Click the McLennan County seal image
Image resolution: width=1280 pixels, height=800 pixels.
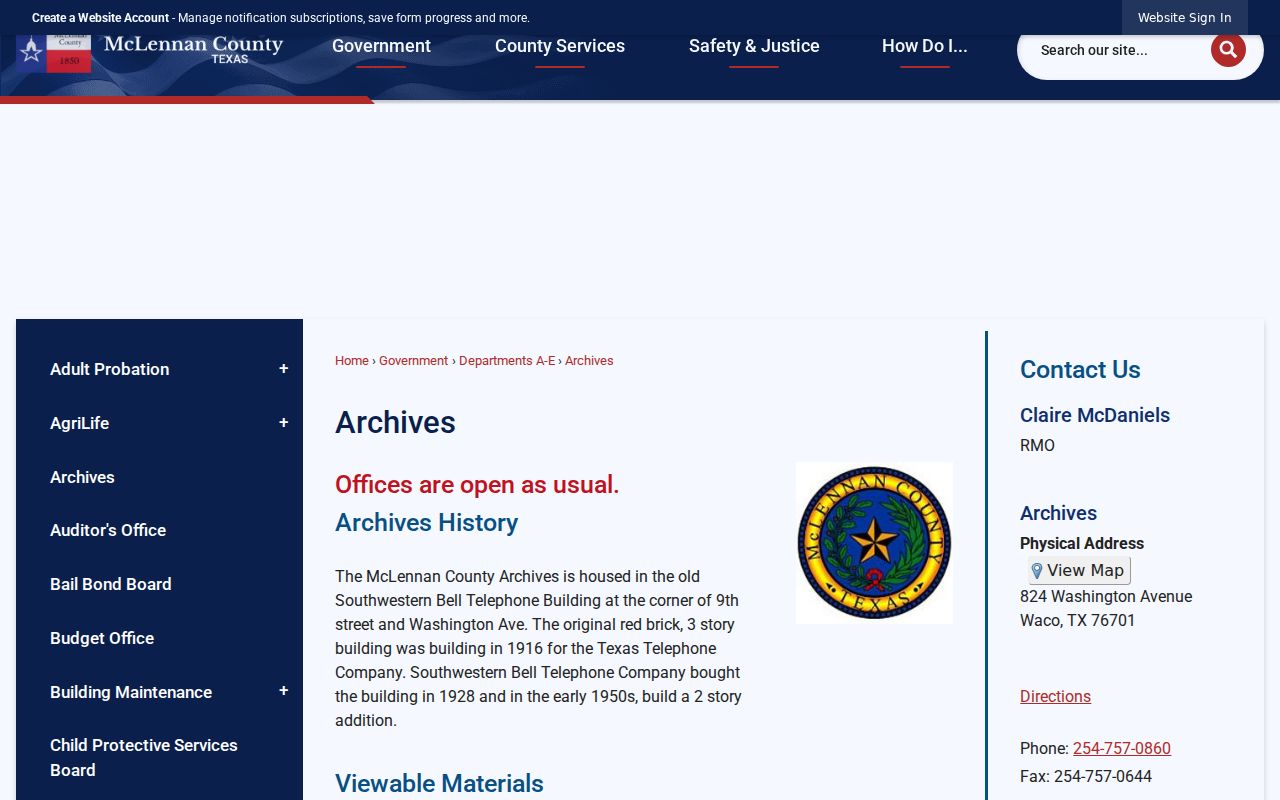pyautogui.click(x=874, y=543)
